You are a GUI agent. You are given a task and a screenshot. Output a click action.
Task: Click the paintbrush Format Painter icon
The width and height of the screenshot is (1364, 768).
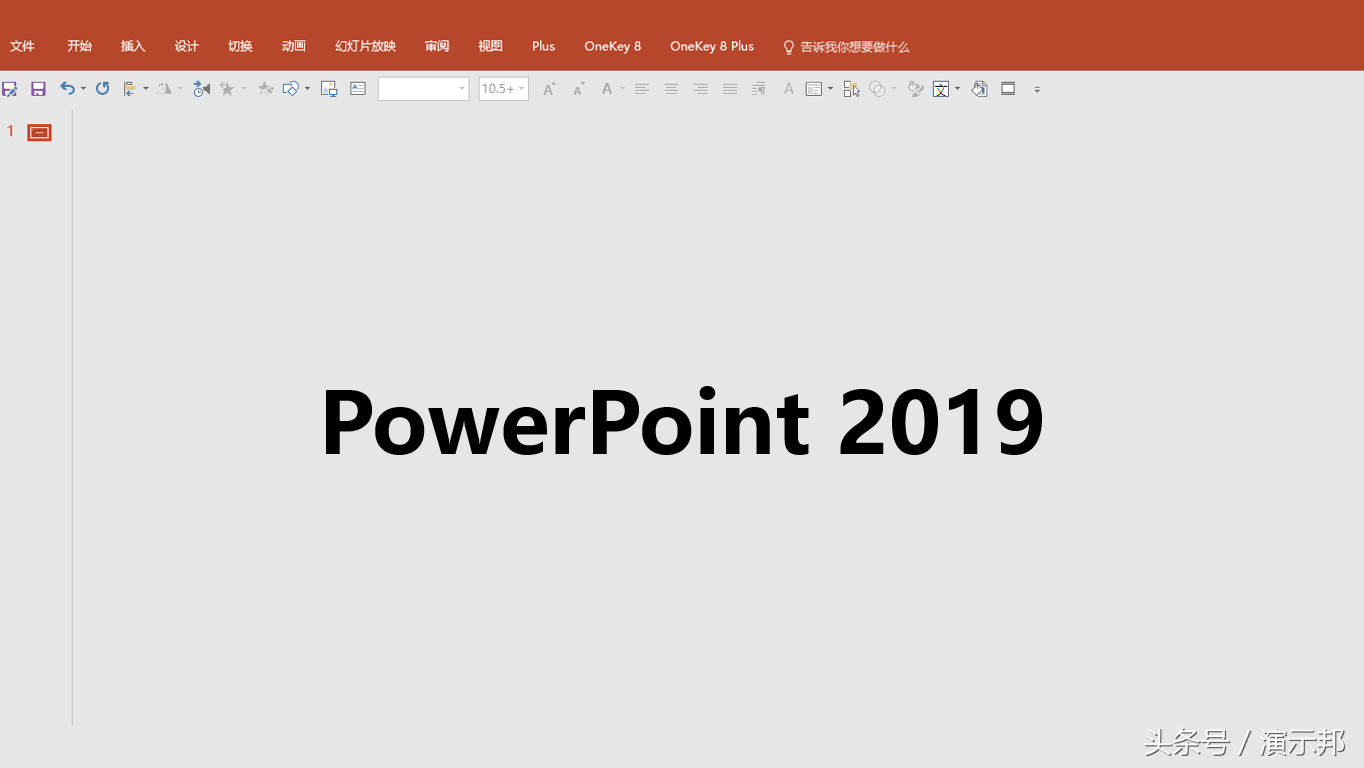(915, 89)
